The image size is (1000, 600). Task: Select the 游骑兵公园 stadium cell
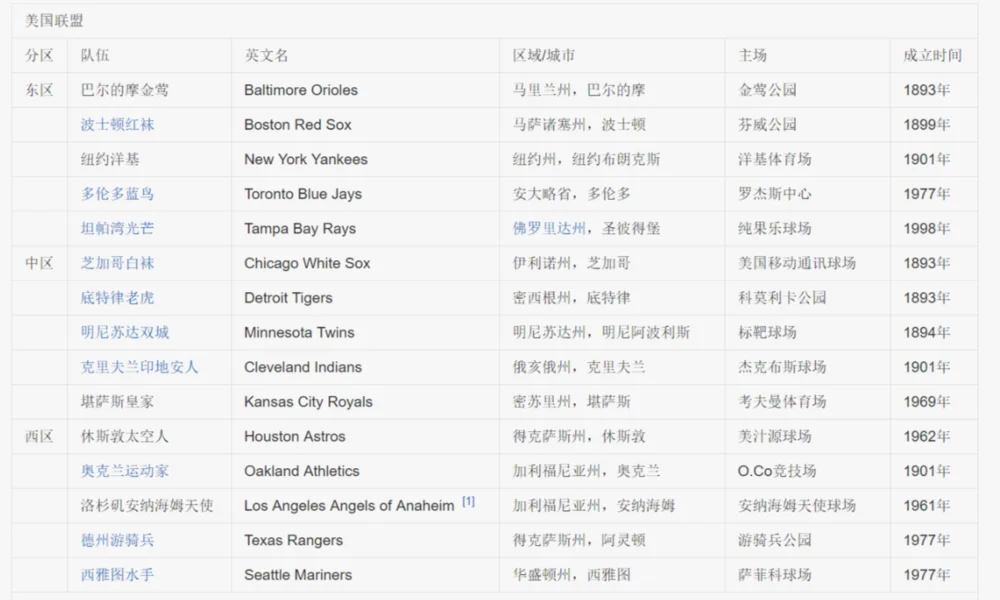[775, 540]
